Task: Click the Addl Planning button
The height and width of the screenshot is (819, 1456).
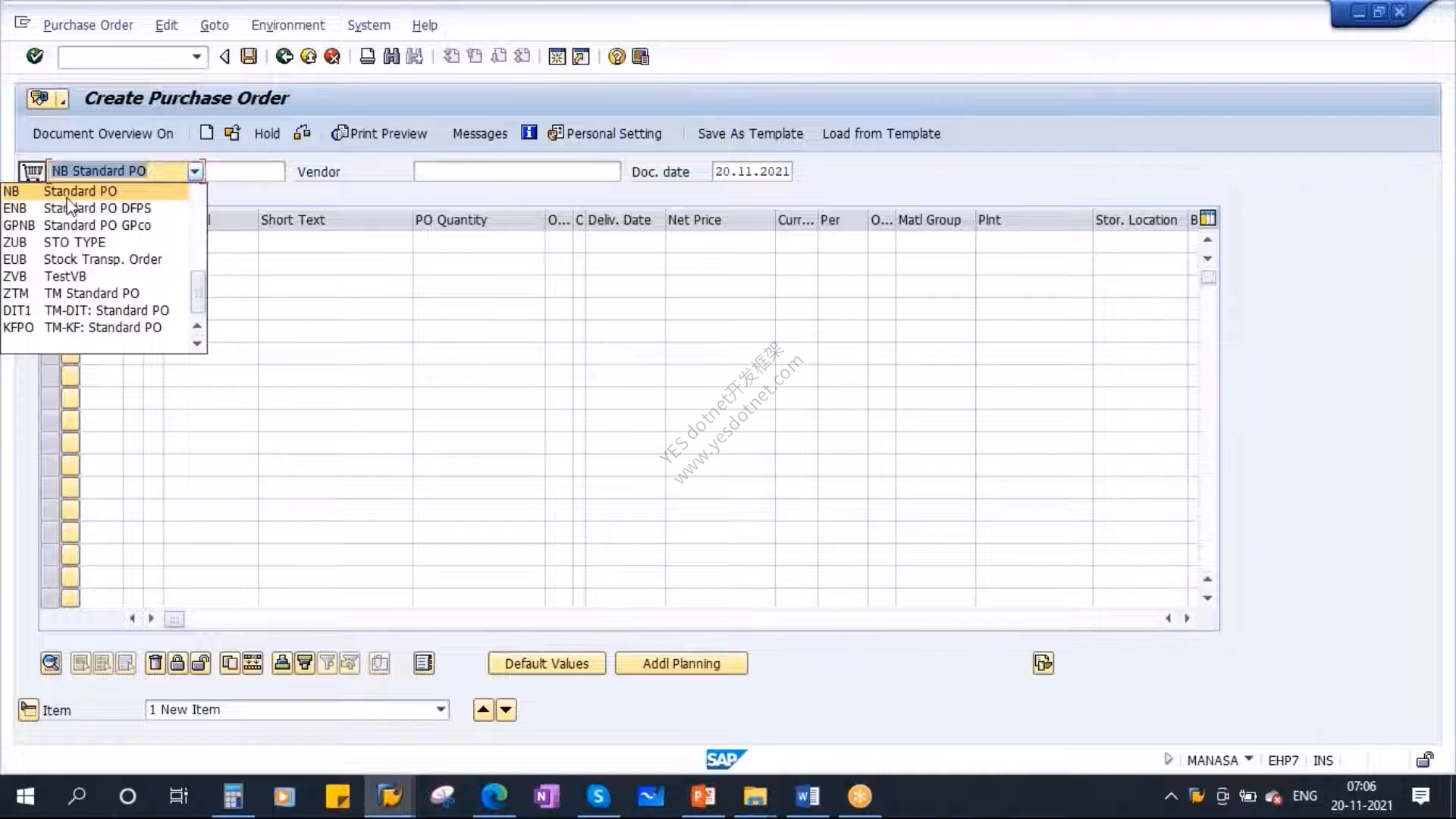Action: tap(681, 664)
